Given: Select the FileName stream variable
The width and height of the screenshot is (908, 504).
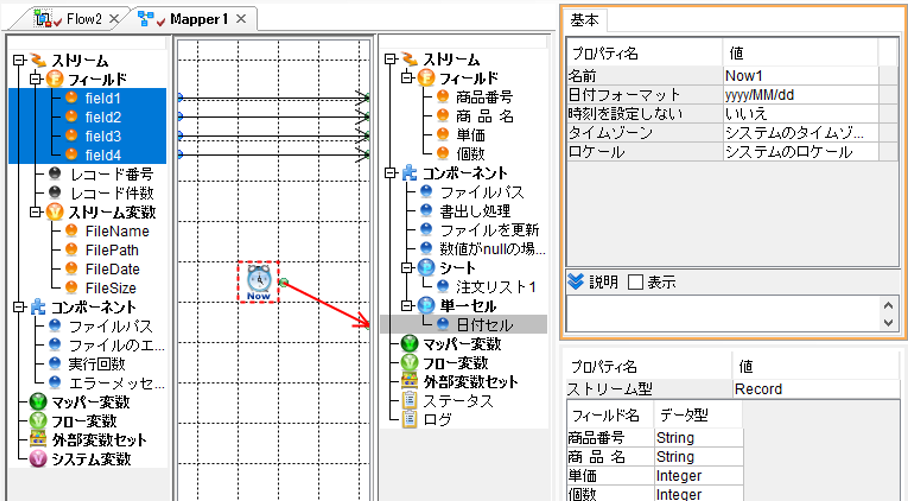Looking at the screenshot, I should (x=117, y=231).
